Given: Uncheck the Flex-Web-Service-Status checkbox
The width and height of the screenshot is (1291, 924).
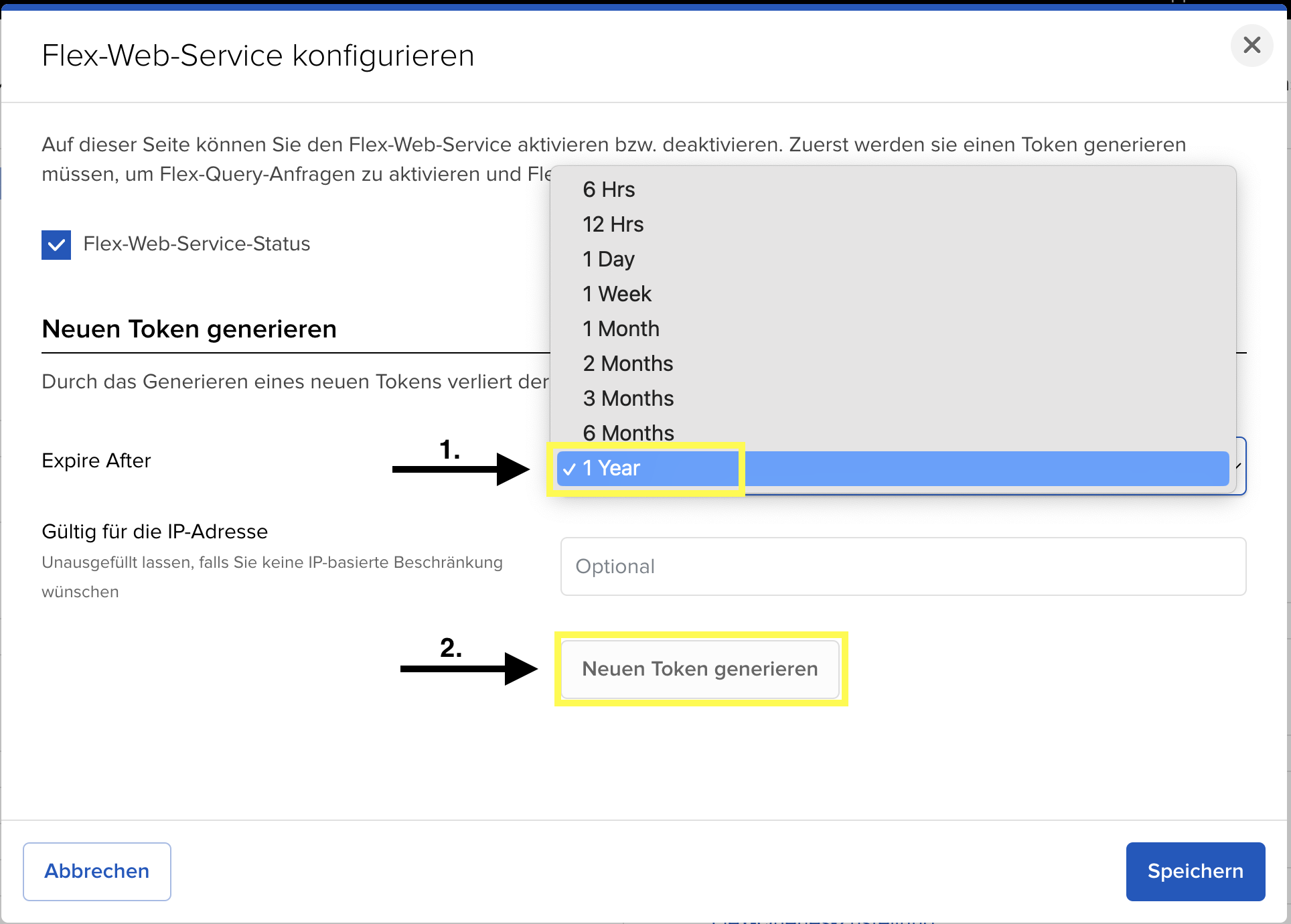Looking at the screenshot, I should click(56, 244).
